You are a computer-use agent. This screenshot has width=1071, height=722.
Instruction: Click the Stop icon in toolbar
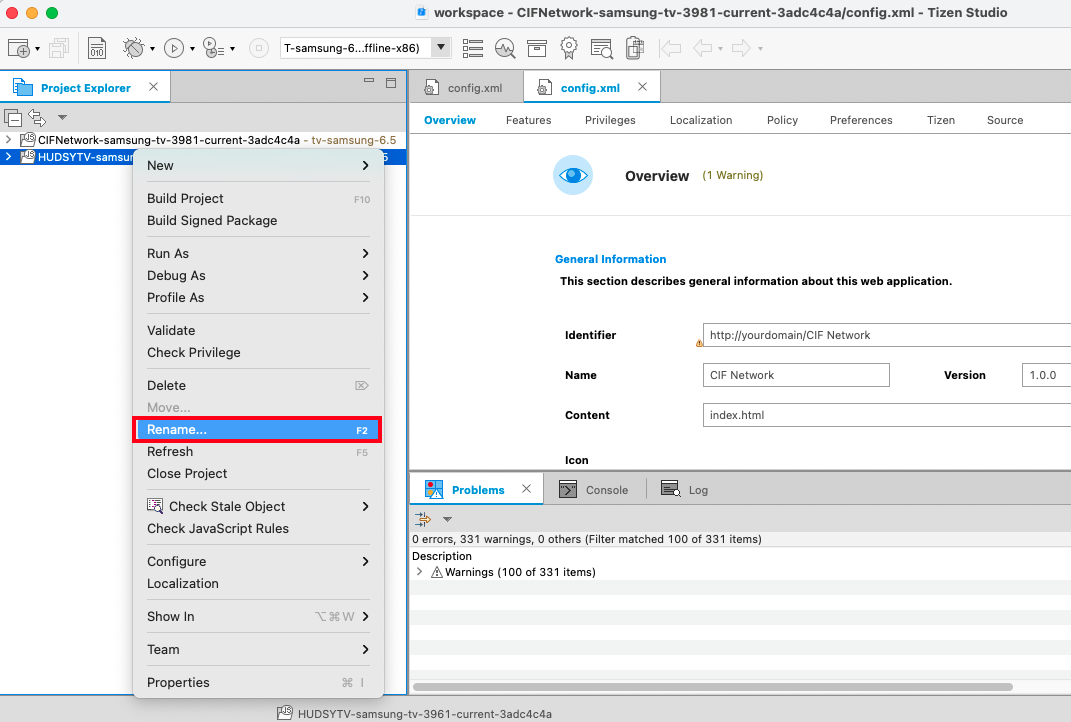tap(259, 48)
